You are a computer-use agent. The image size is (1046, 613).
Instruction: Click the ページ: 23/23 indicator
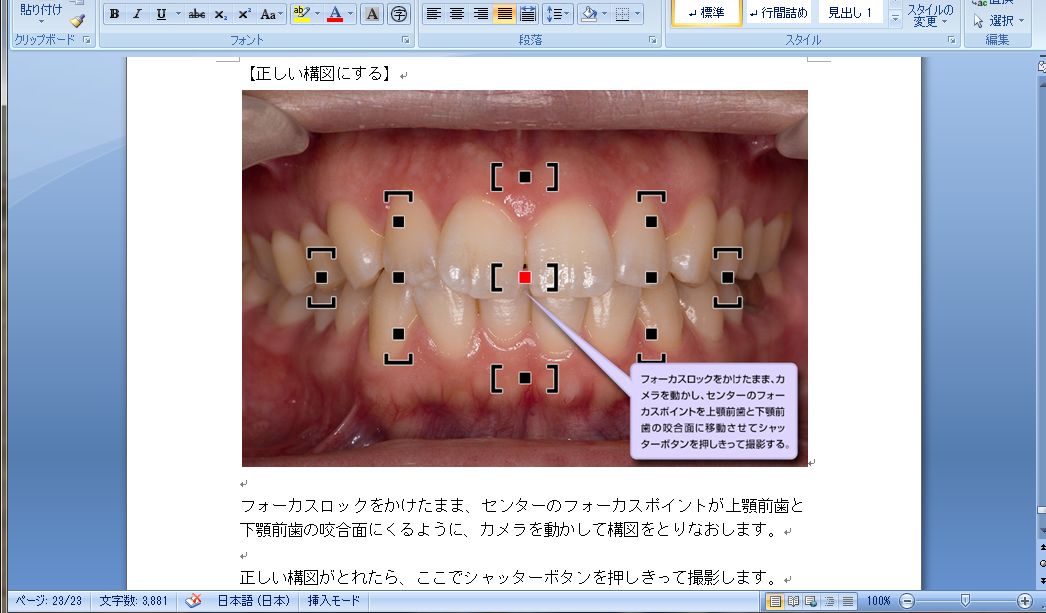point(49,601)
